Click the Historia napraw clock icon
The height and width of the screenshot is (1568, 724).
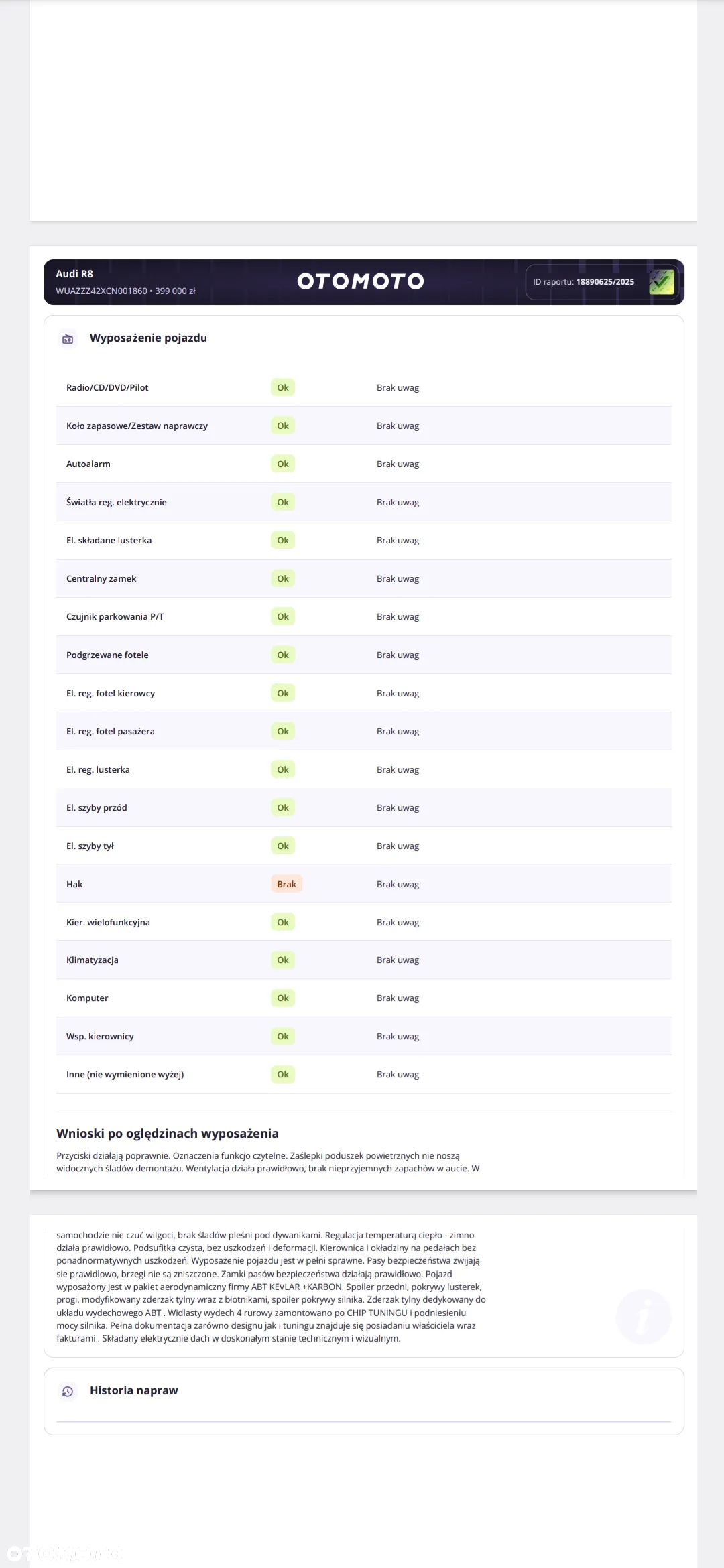(x=68, y=1392)
